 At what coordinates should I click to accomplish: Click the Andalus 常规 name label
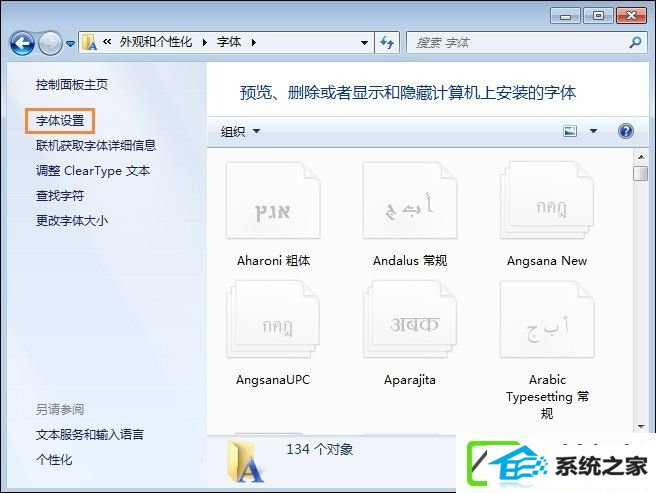point(410,261)
